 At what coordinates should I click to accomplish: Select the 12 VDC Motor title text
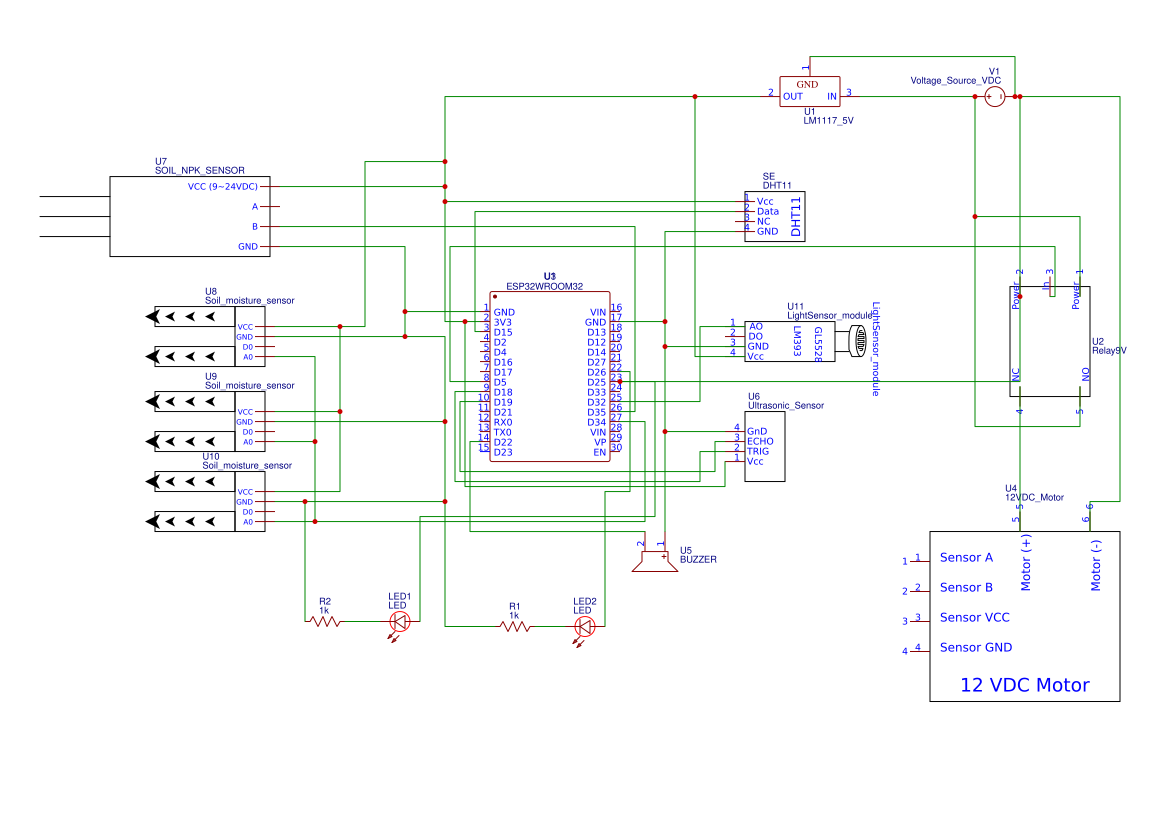(1024, 685)
